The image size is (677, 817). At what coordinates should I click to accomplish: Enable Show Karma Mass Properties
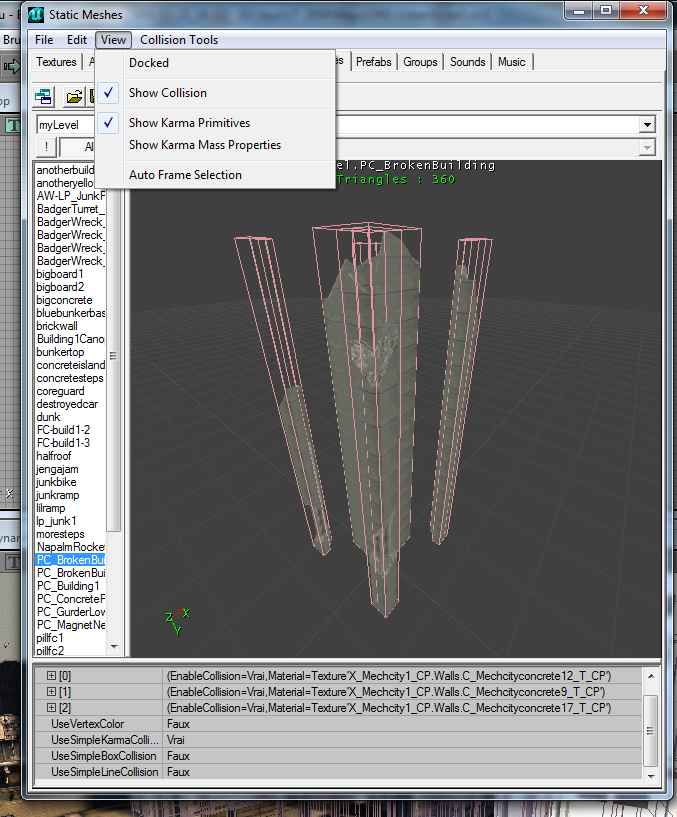tap(204, 145)
